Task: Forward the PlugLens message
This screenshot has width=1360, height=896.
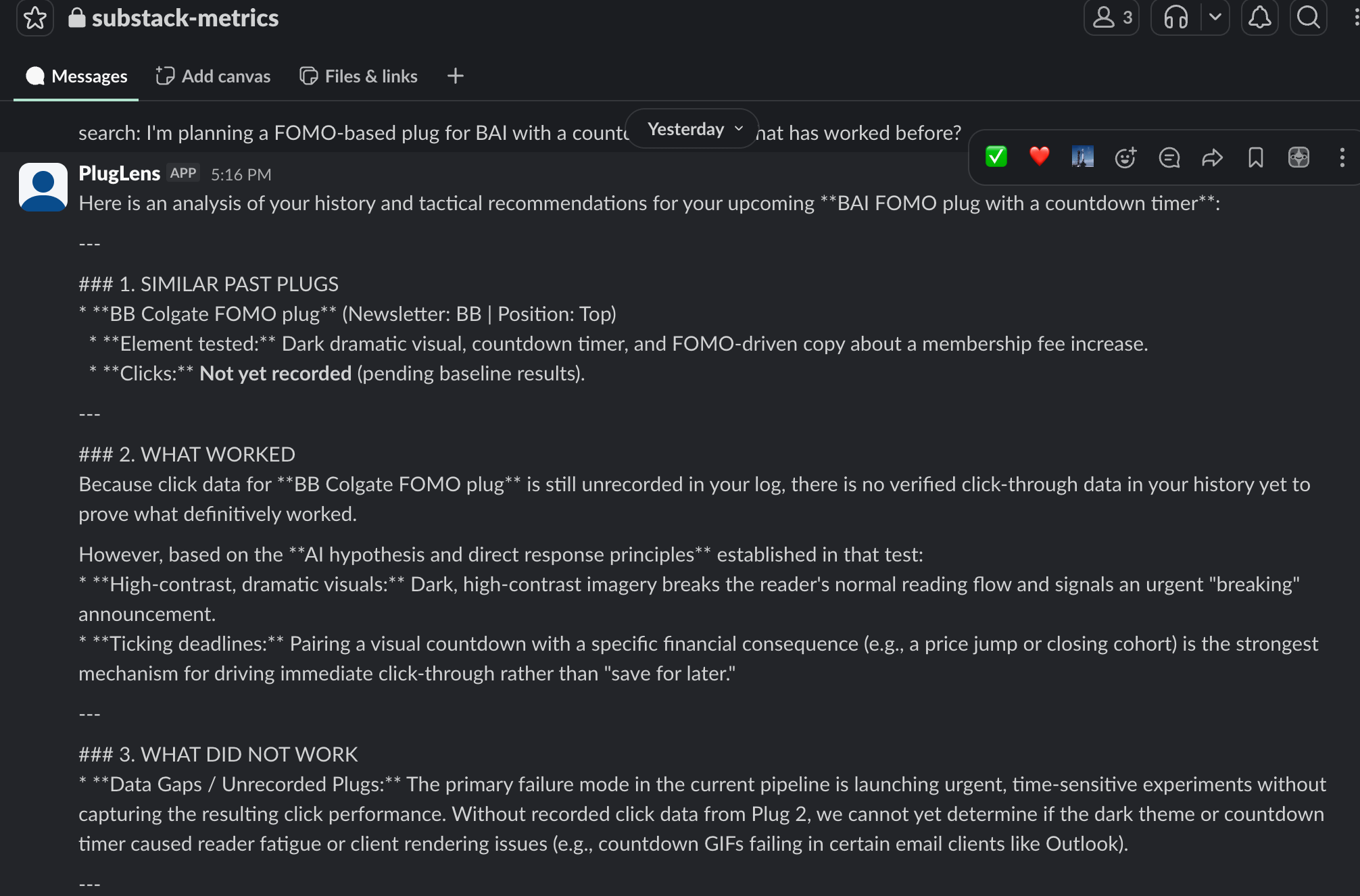Action: pyautogui.click(x=1212, y=157)
